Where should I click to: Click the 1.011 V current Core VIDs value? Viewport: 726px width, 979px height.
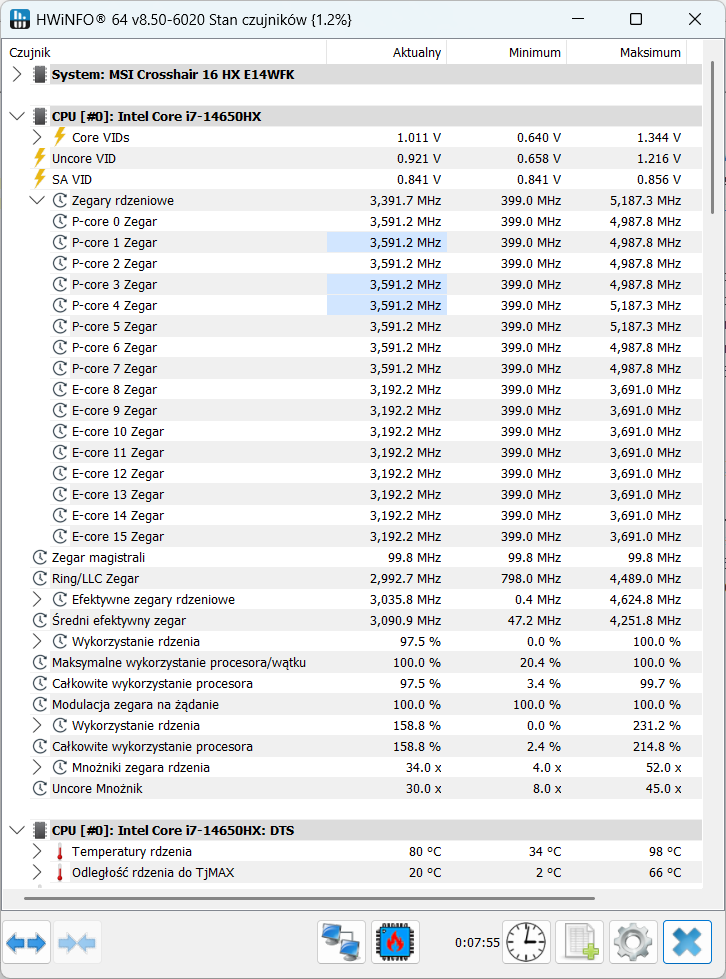pos(419,137)
